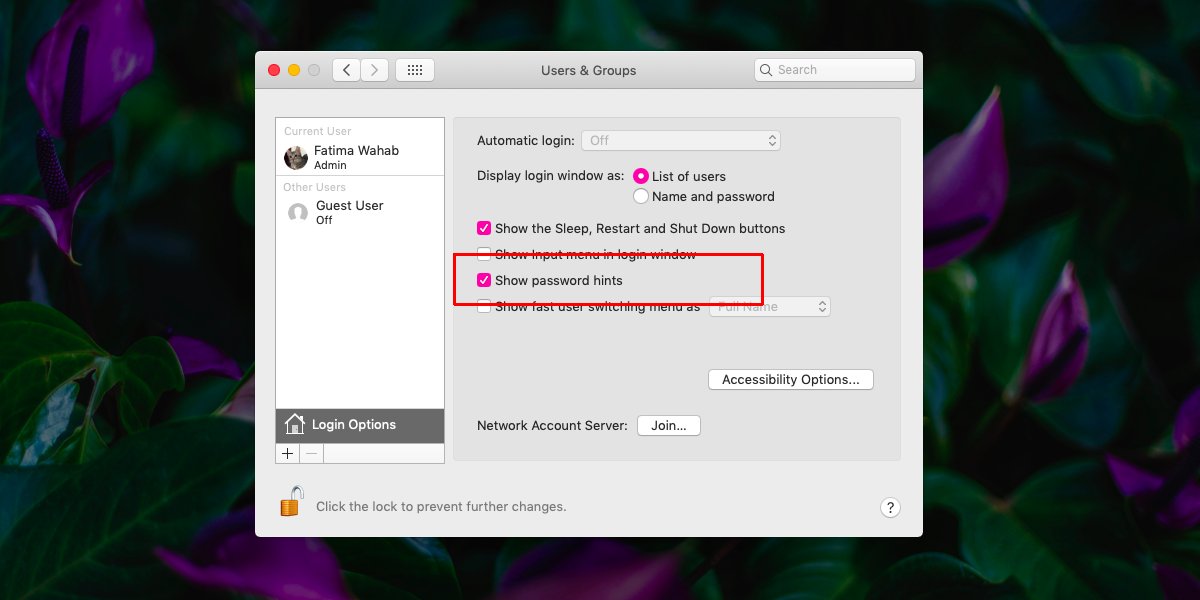Click the Login Options house icon
The image size is (1200, 600).
pos(295,425)
